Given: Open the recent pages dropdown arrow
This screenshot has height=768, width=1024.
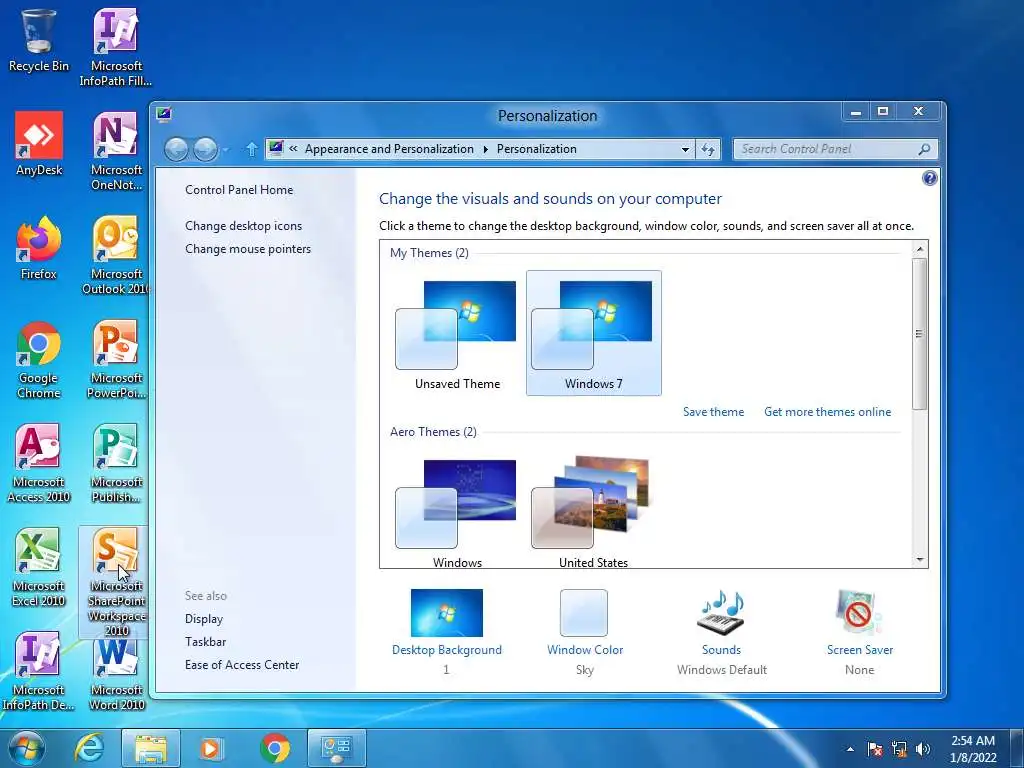Looking at the screenshot, I should 225,150.
